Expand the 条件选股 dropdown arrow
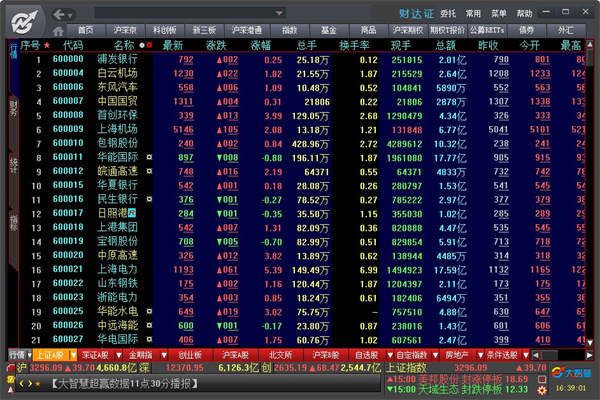 click(x=526, y=355)
